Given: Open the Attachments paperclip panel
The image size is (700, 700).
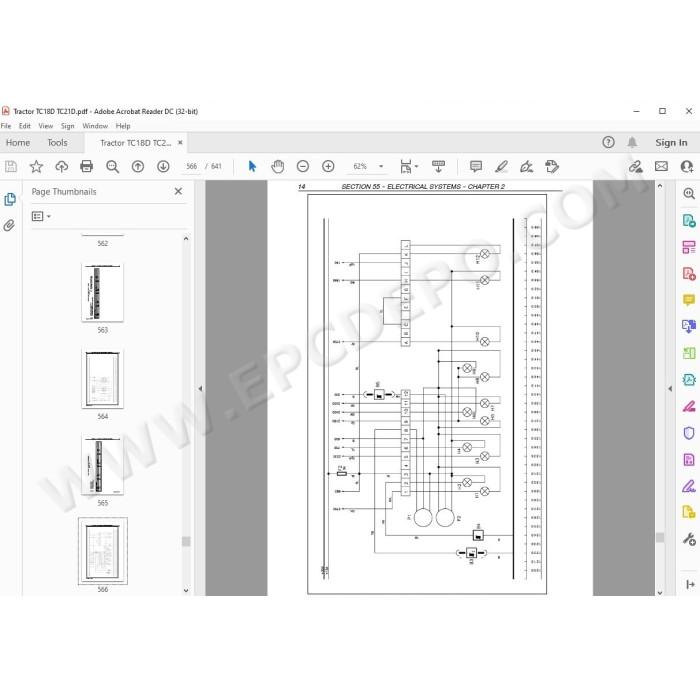Looking at the screenshot, I should pyautogui.click(x=9, y=225).
